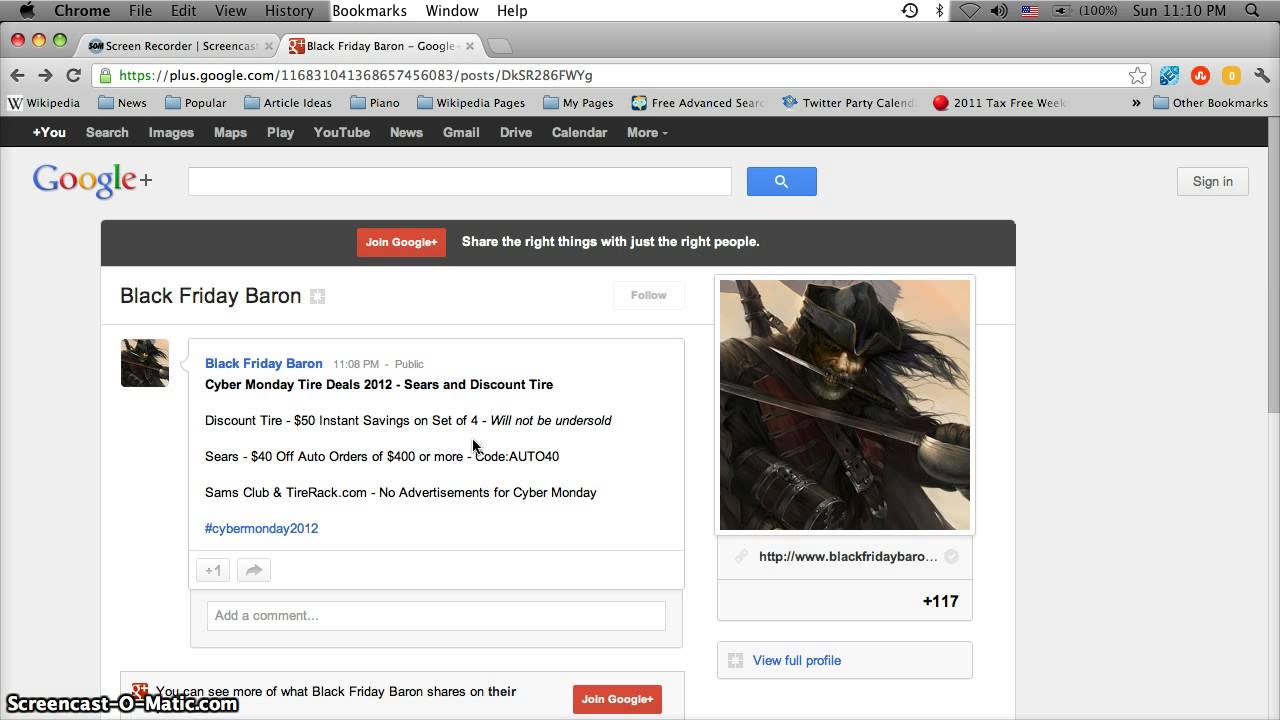This screenshot has height=720, width=1280.
Task: Close the Screen Recorder tab
Action: 268,46
